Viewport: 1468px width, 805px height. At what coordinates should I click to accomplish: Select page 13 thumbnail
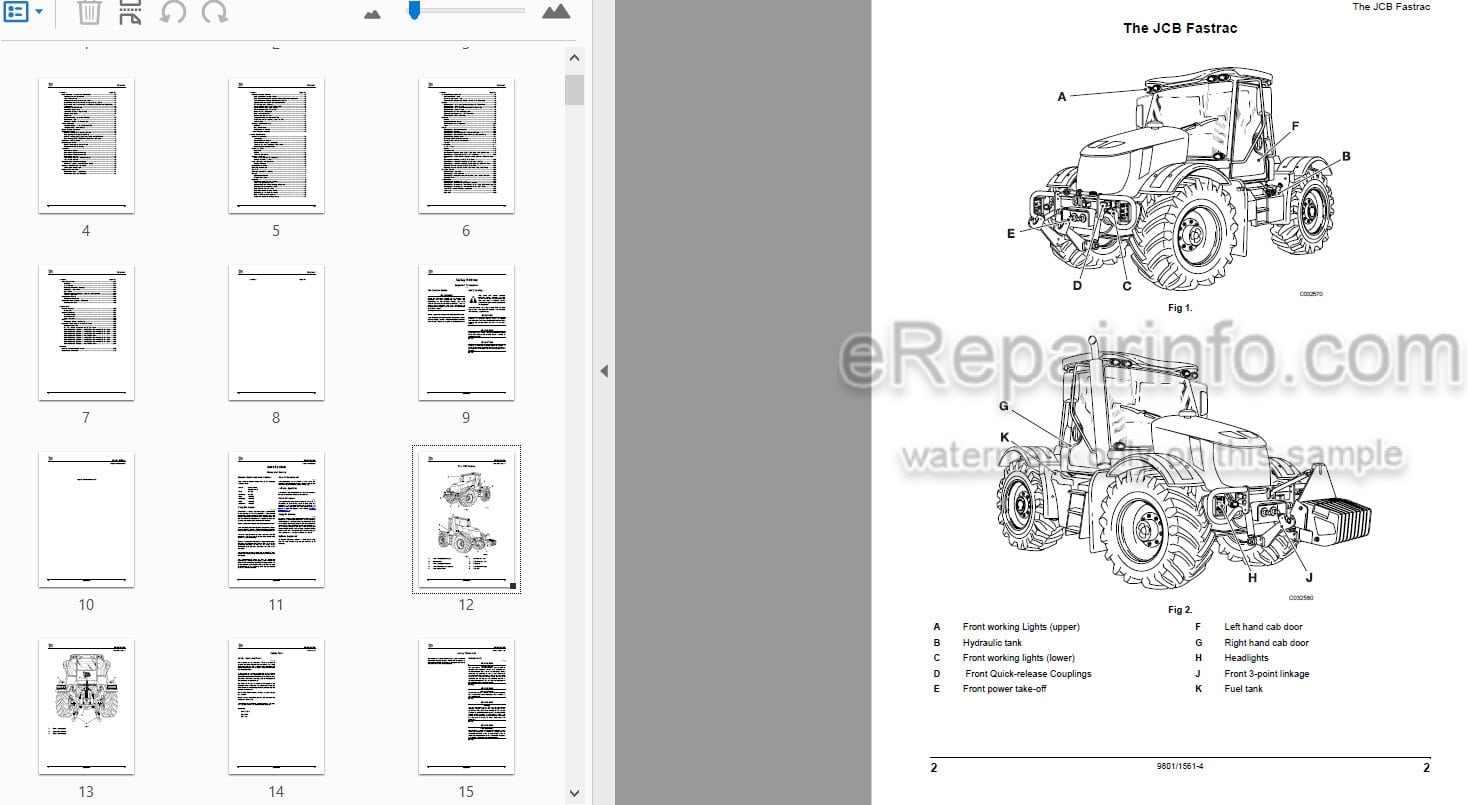[x=86, y=706]
